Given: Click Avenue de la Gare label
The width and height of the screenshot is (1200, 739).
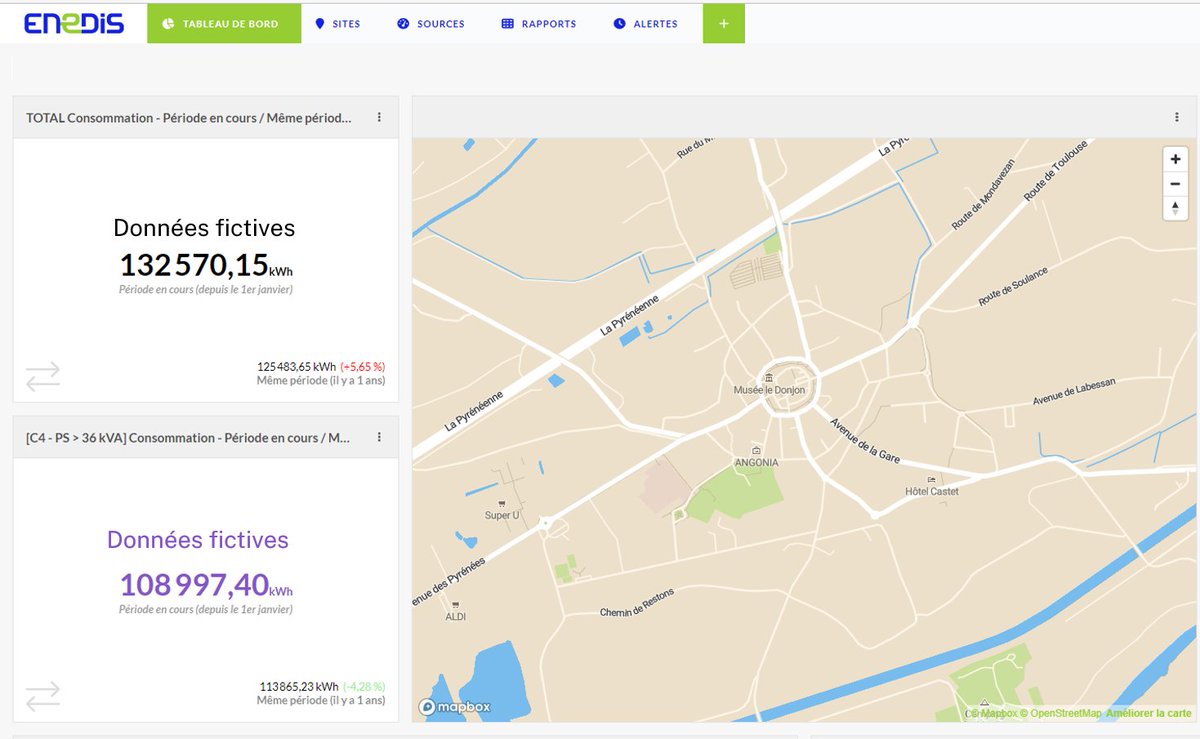Looking at the screenshot, I should 865,441.
